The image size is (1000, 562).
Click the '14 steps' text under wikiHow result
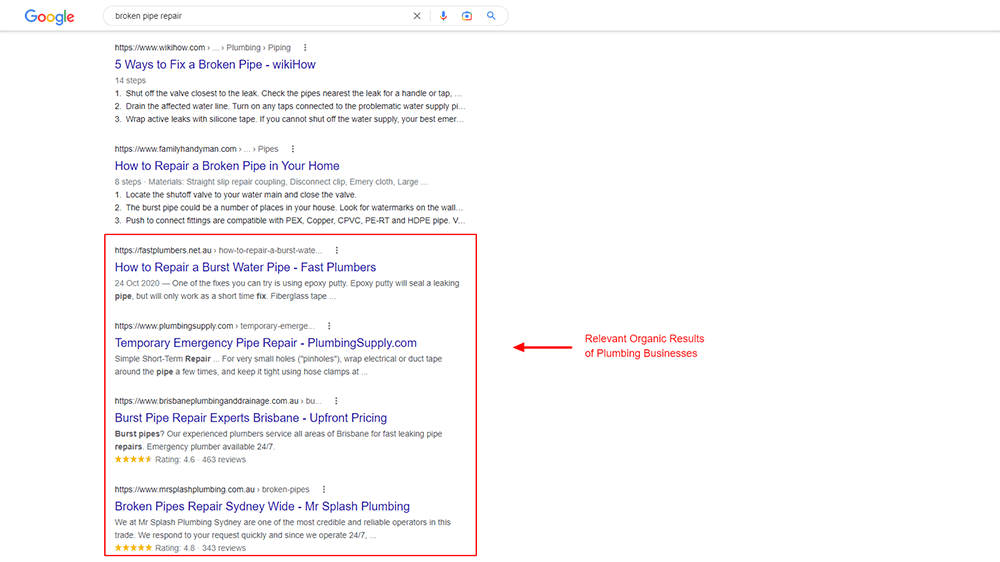(x=130, y=80)
